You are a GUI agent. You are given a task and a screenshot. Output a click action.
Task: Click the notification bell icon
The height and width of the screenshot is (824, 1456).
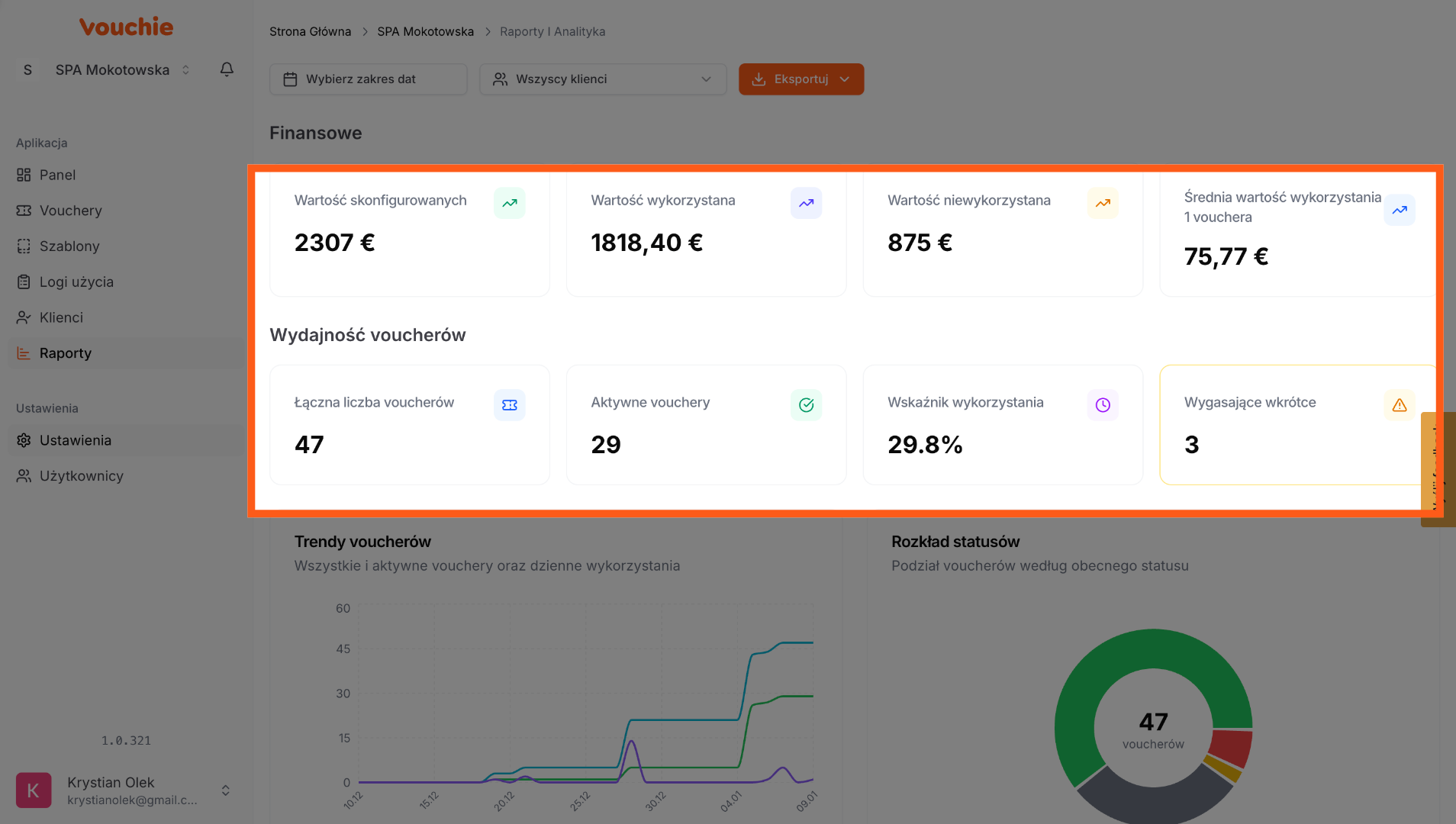point(227,69)
